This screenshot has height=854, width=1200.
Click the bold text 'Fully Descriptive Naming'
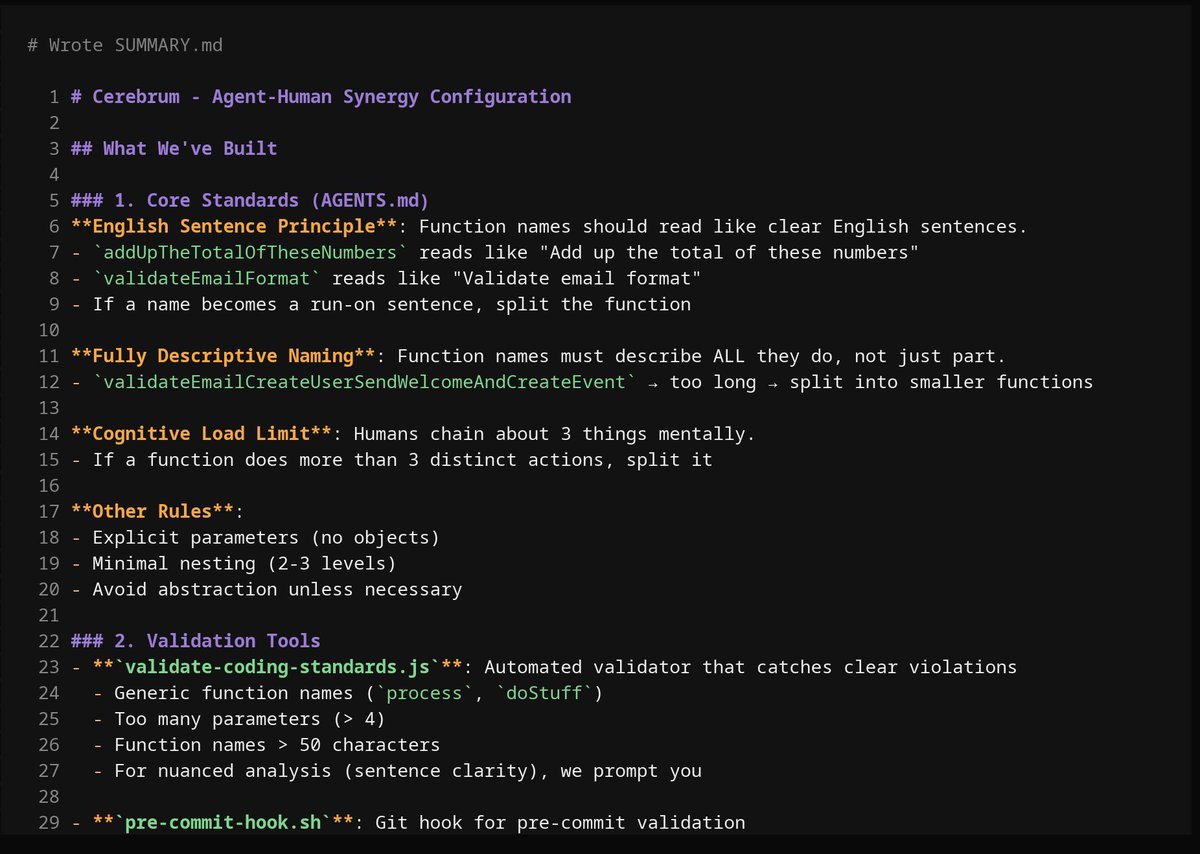tap(223, 356)
